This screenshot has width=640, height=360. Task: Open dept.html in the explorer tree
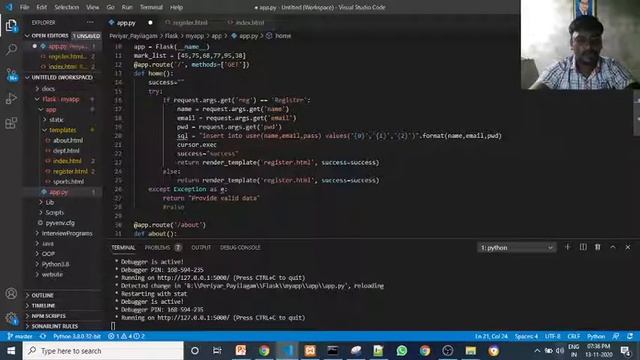66,151
